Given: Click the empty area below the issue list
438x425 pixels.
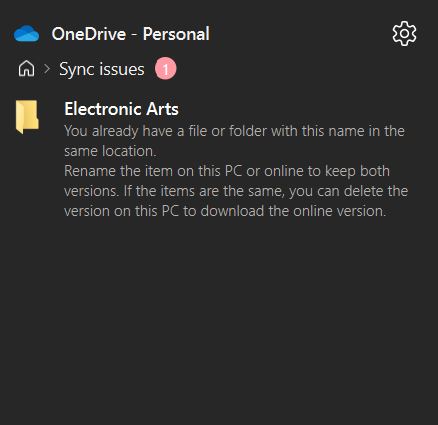Looking at the screenshot, I should (x=219, y=317).
